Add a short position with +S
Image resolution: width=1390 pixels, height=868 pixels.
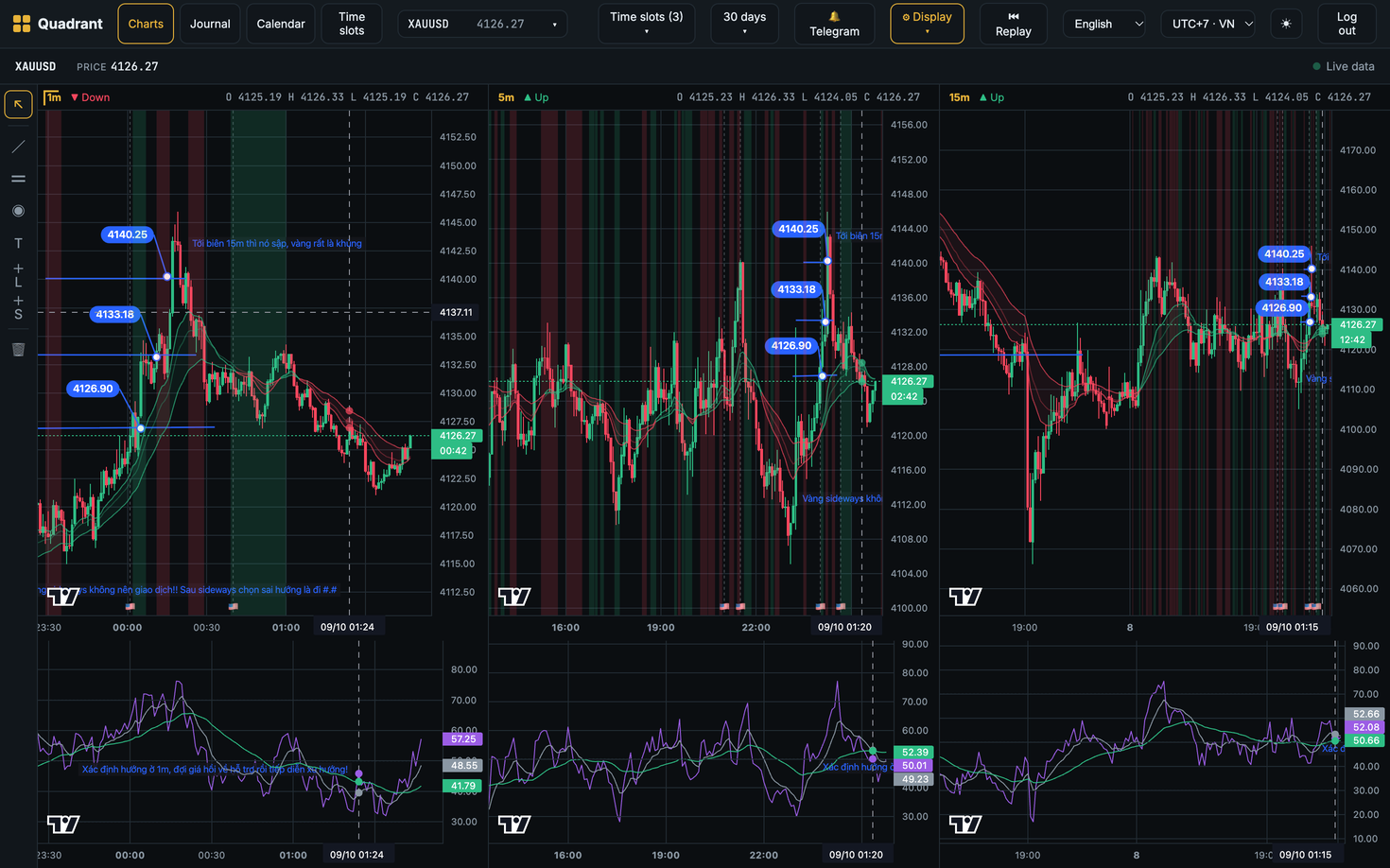point(18,307)
